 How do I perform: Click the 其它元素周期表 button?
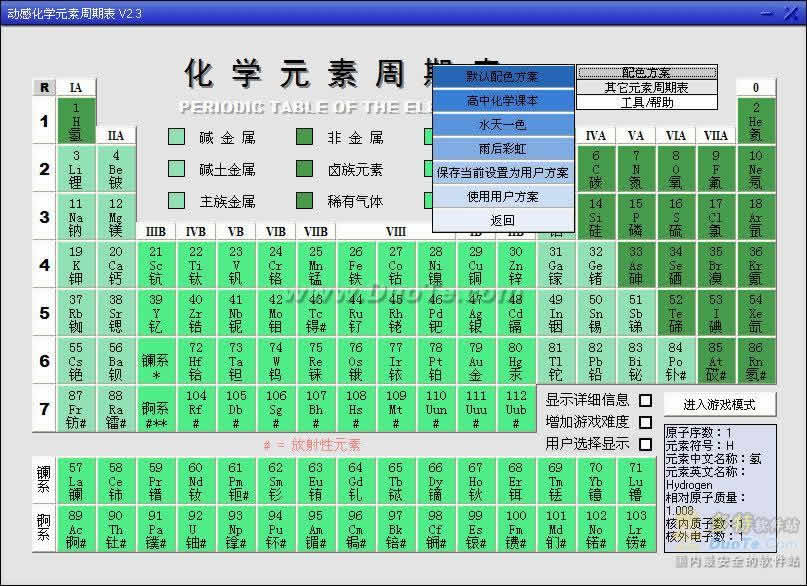point(647,87)
